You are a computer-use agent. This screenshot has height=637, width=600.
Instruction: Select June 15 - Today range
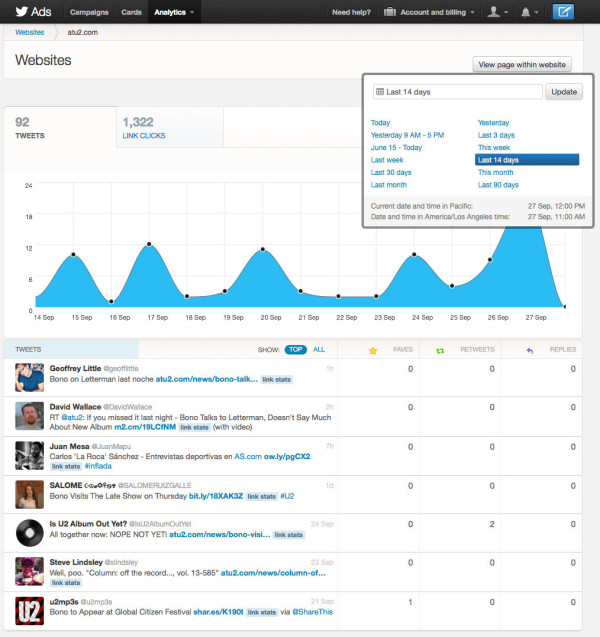[x=396, y=147]
